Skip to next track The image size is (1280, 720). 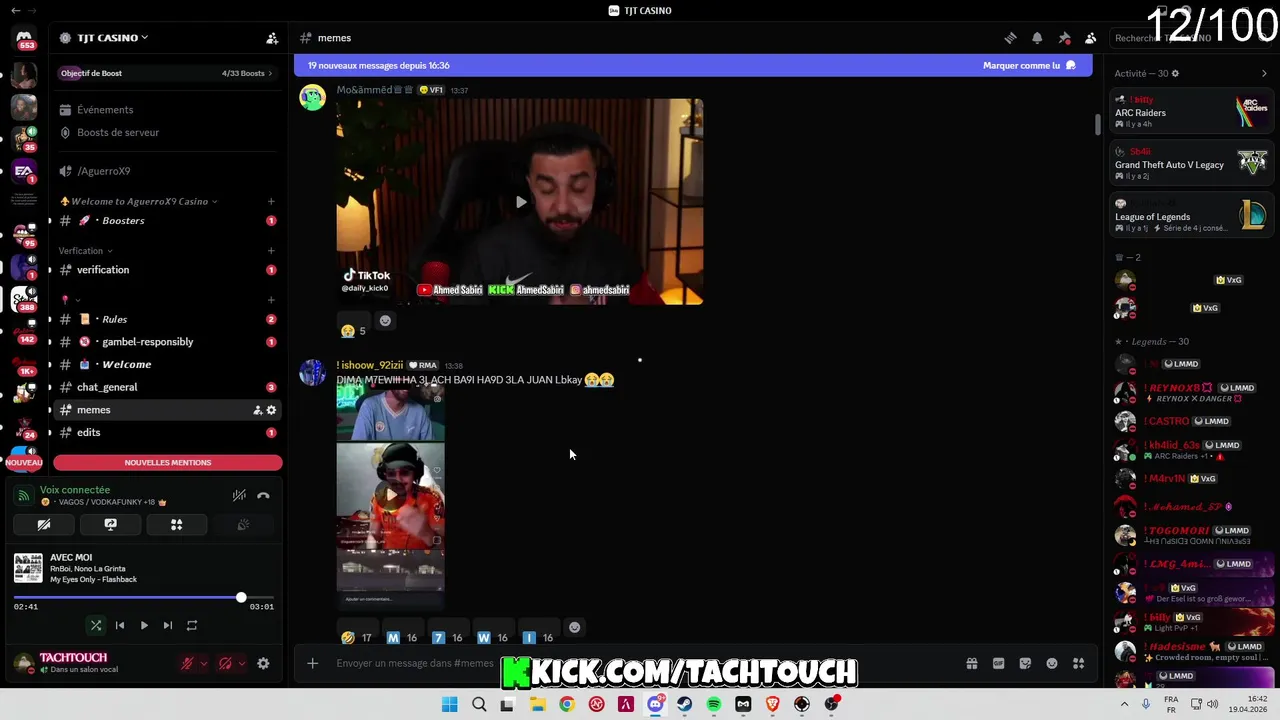point(168,625)
